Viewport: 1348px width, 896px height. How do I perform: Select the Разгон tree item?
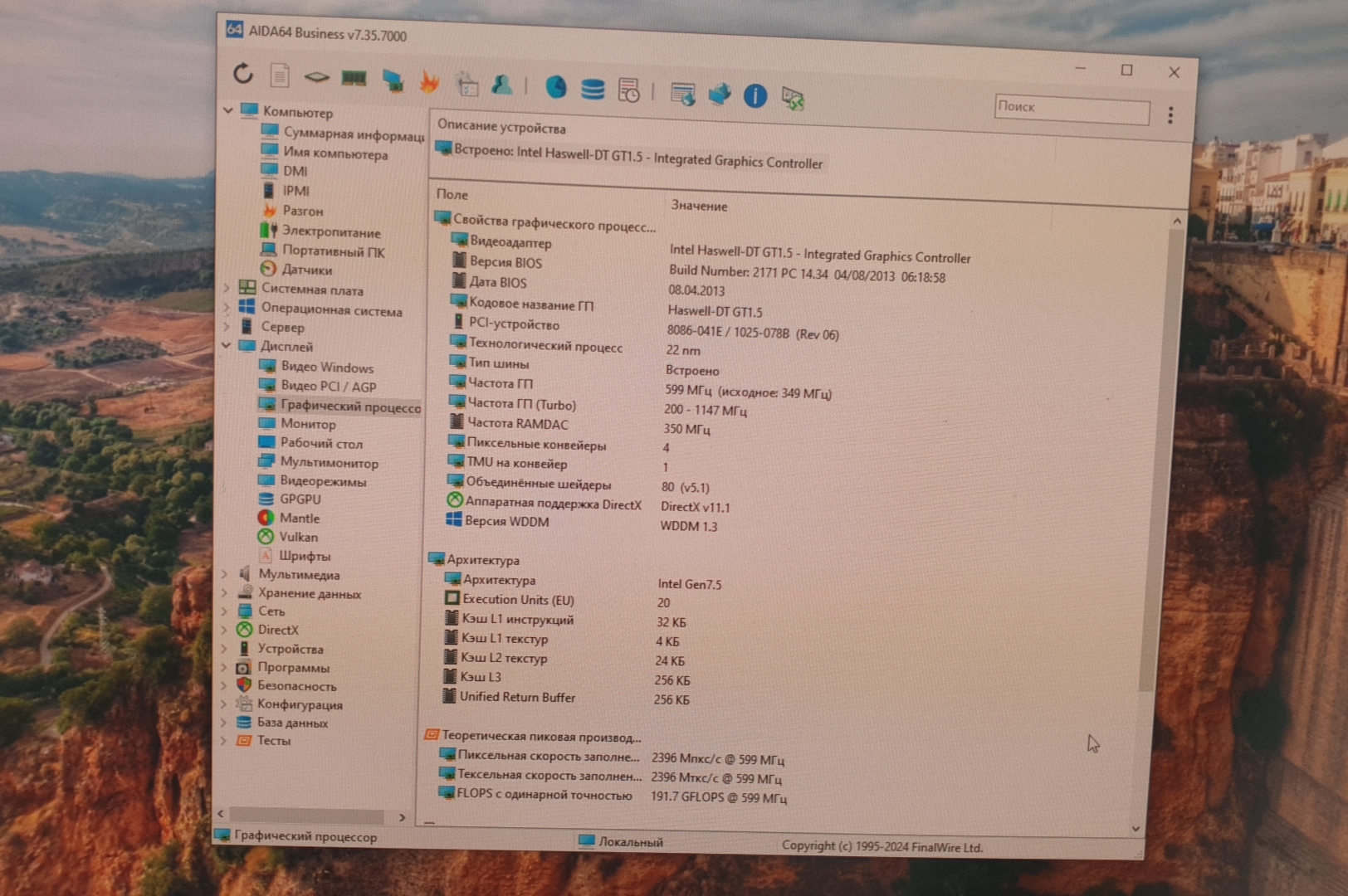(292, 210)
